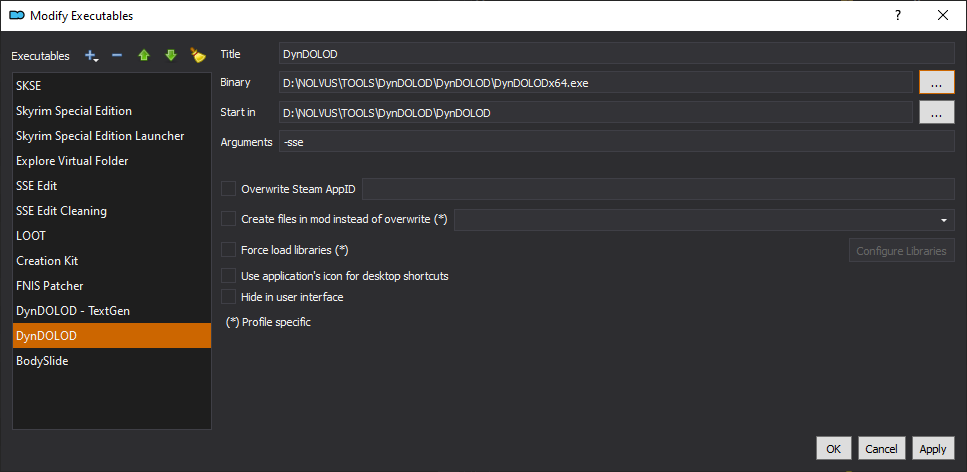Click the broom reset executables icon
Image resolution: width=967 pixels, height=472 pixels.
198,56
